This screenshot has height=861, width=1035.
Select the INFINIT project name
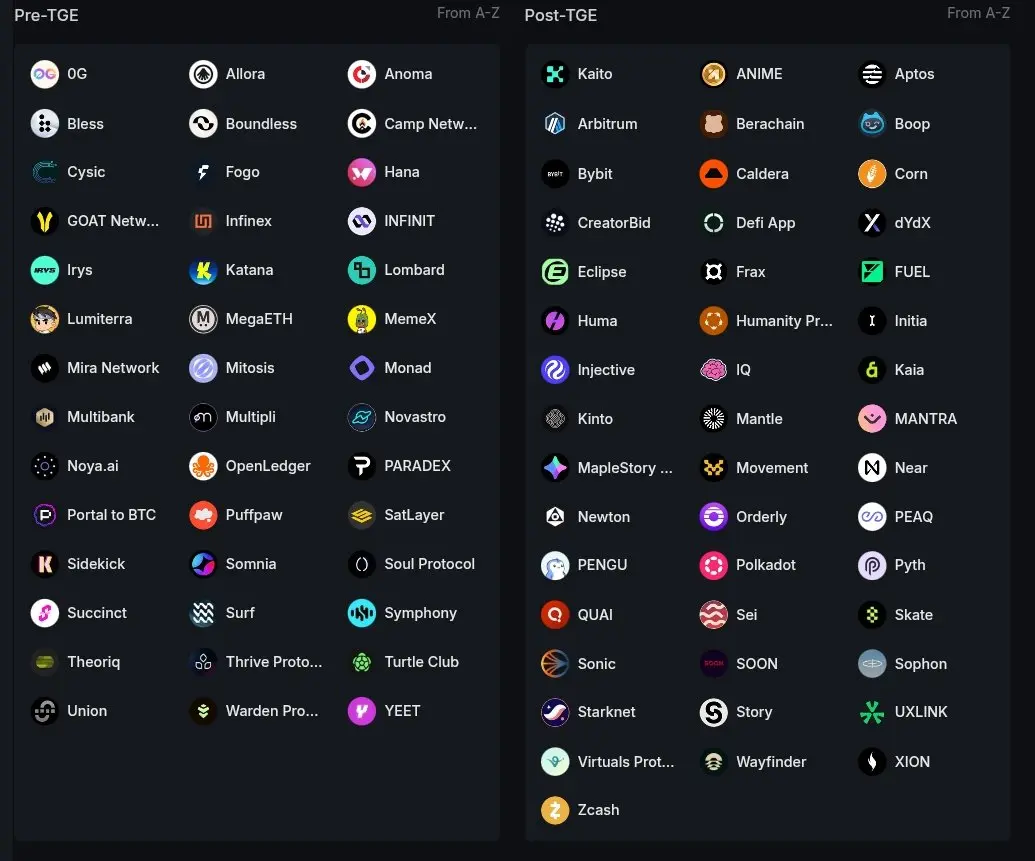409,221
